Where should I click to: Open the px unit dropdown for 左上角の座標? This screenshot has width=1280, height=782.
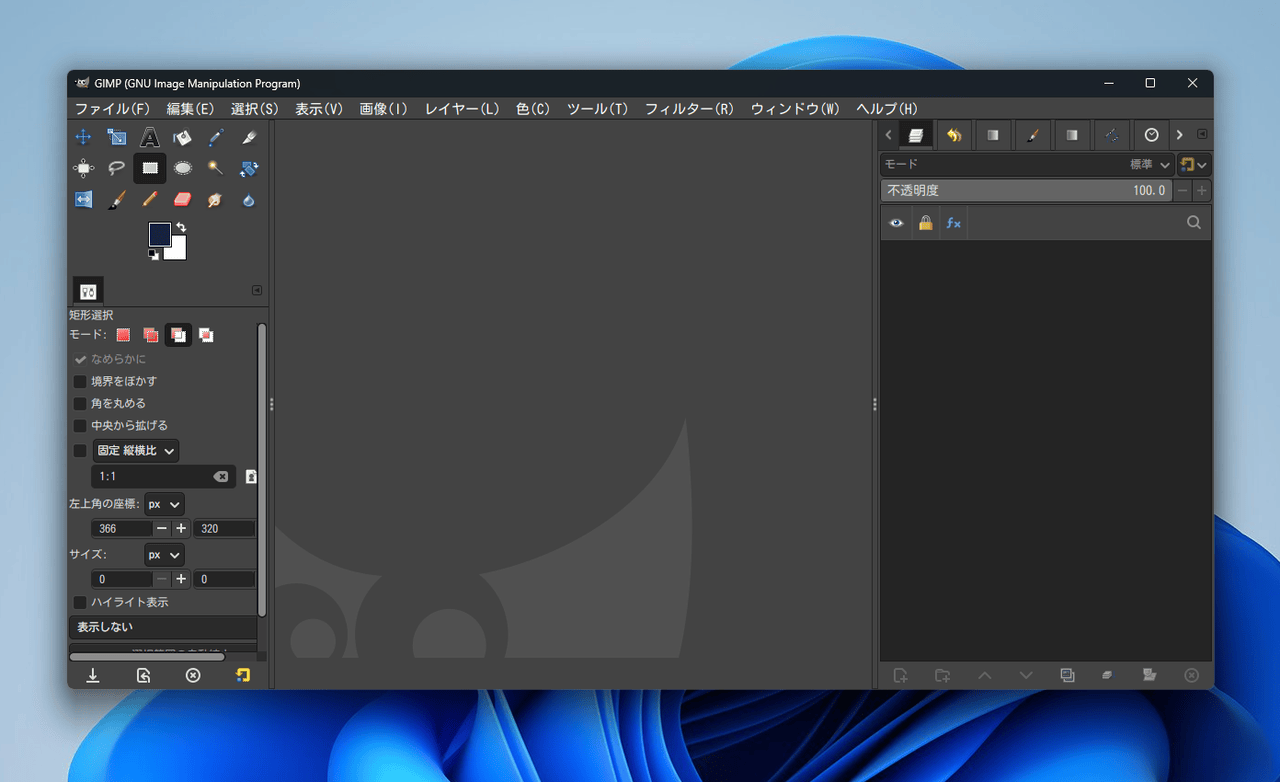pos(164,504)
